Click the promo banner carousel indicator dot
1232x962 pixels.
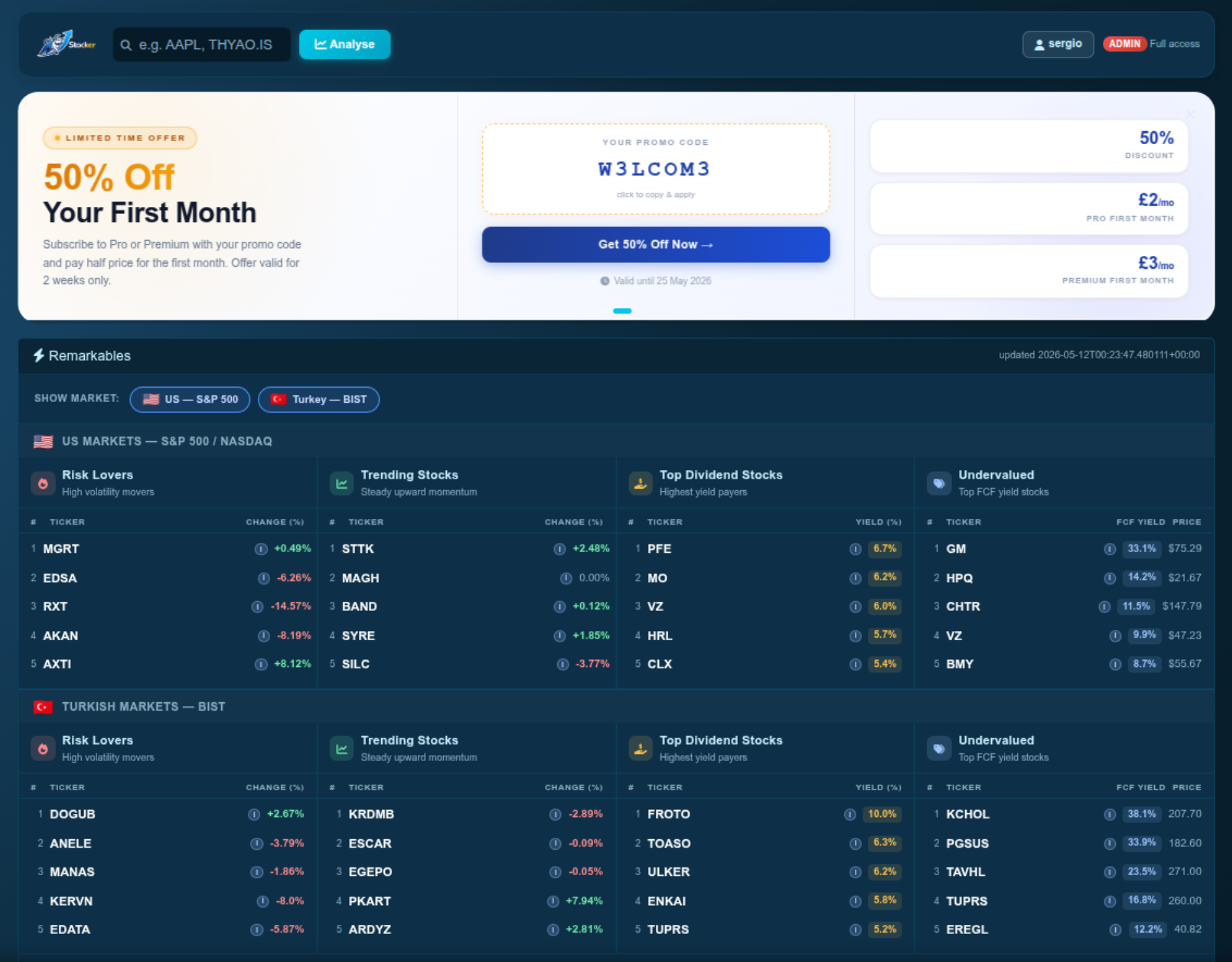pos(623,311)
